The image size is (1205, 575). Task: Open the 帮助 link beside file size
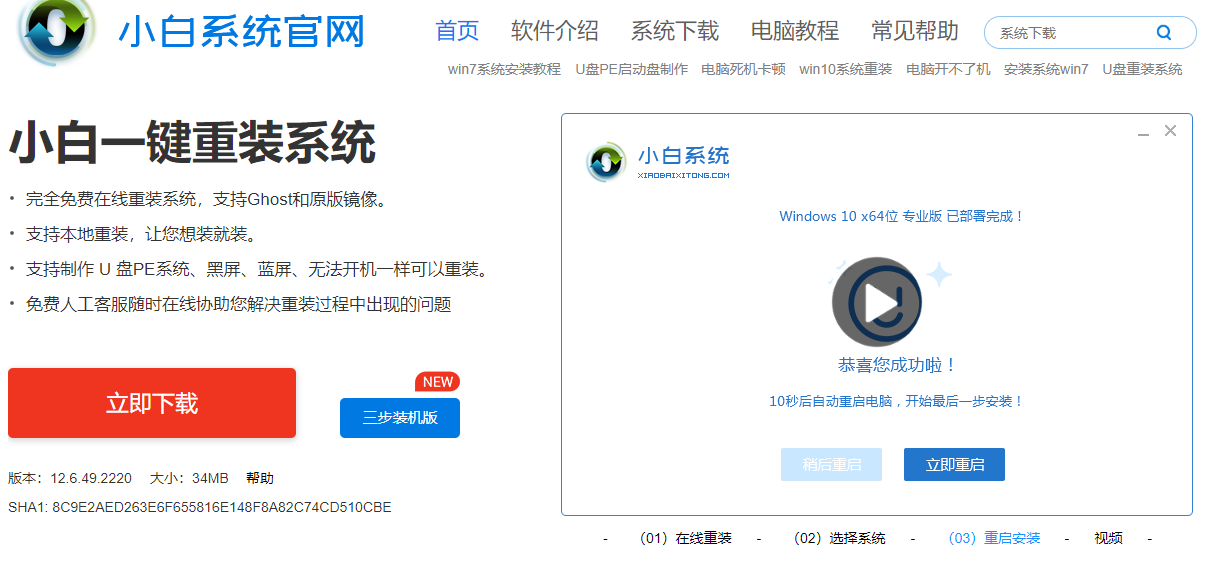[x=260, y=478]
